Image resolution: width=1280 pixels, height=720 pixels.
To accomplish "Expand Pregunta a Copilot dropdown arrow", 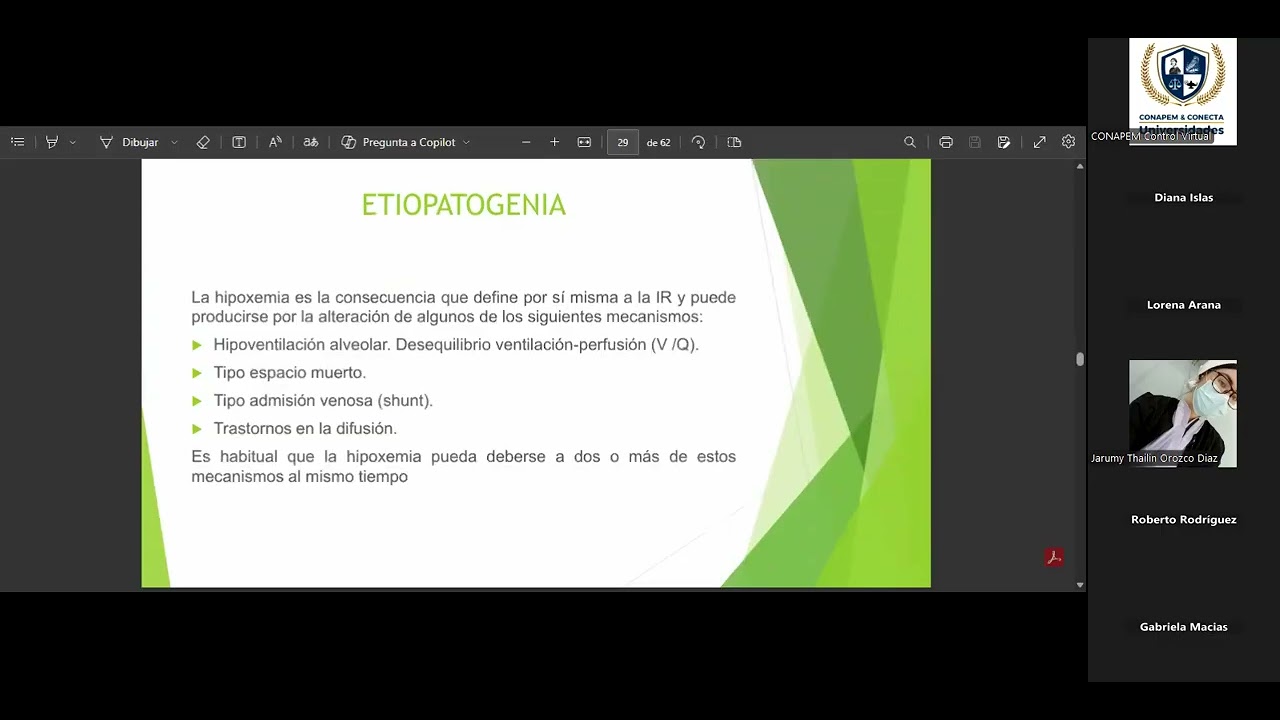I will click(x=466, y=142).
